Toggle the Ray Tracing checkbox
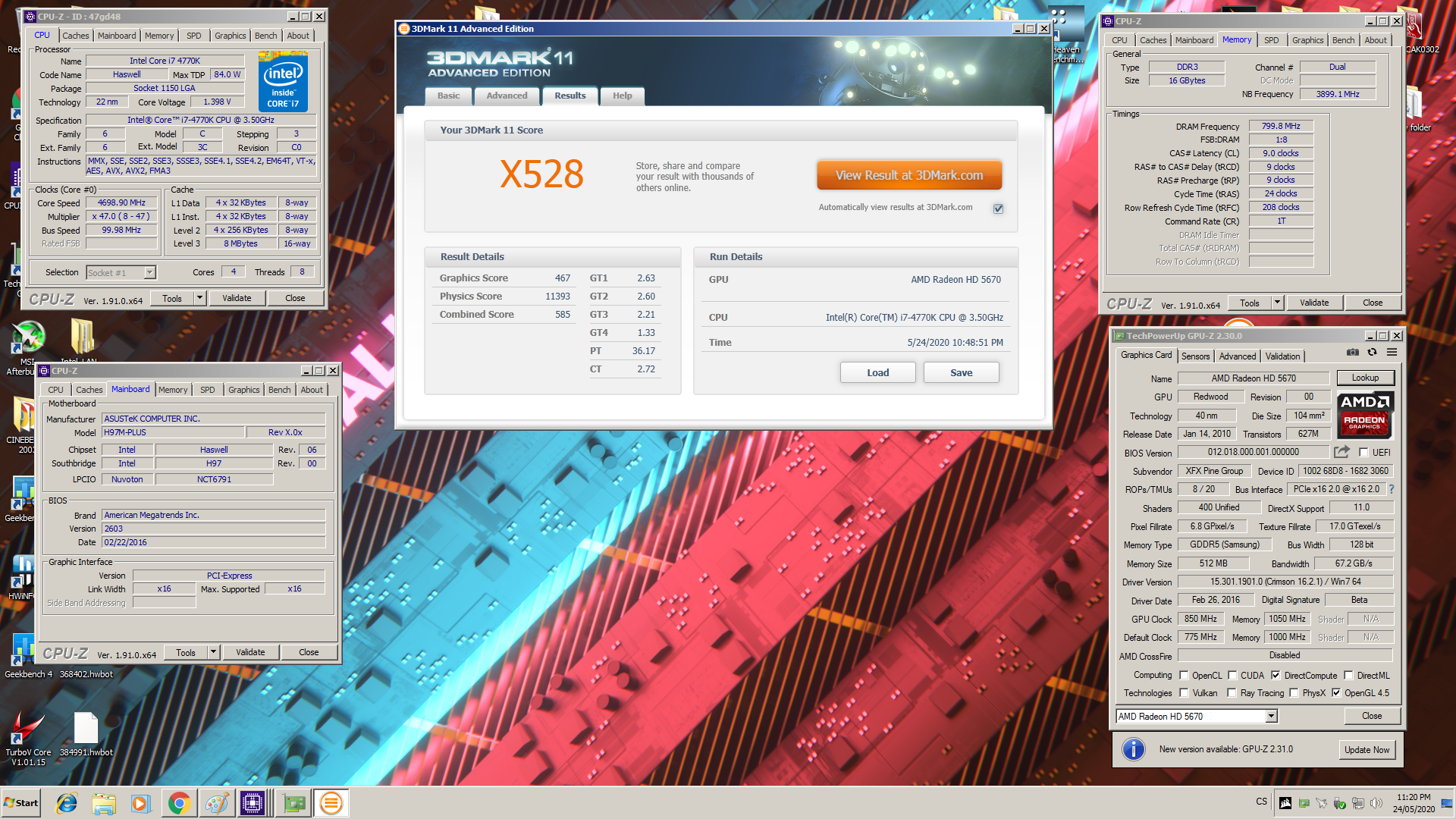Screen dimensions: 1456x819 (x=1232, y=693)
